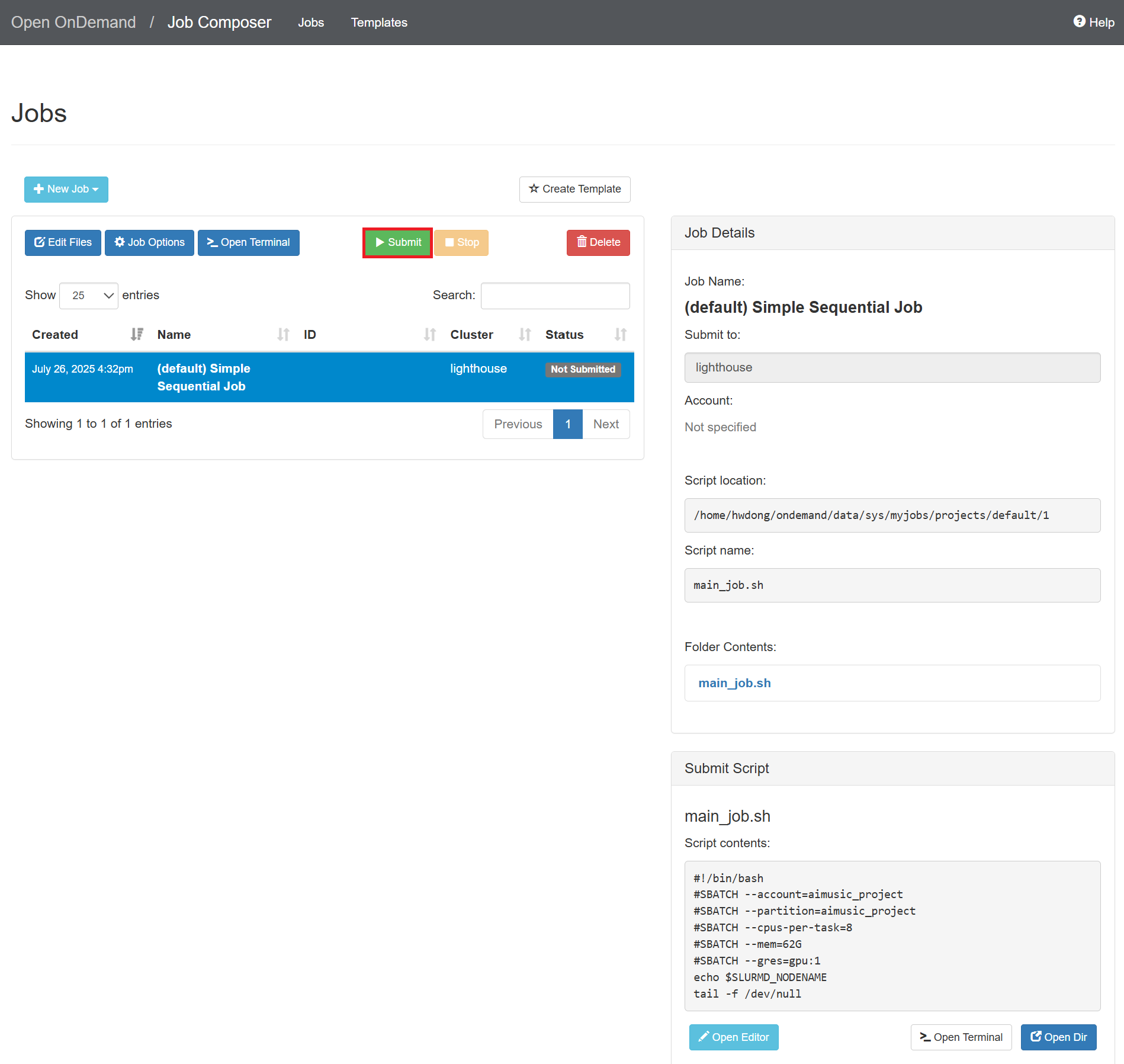Focus the Search input field
1124x1064 pixels.
[555, 296]
